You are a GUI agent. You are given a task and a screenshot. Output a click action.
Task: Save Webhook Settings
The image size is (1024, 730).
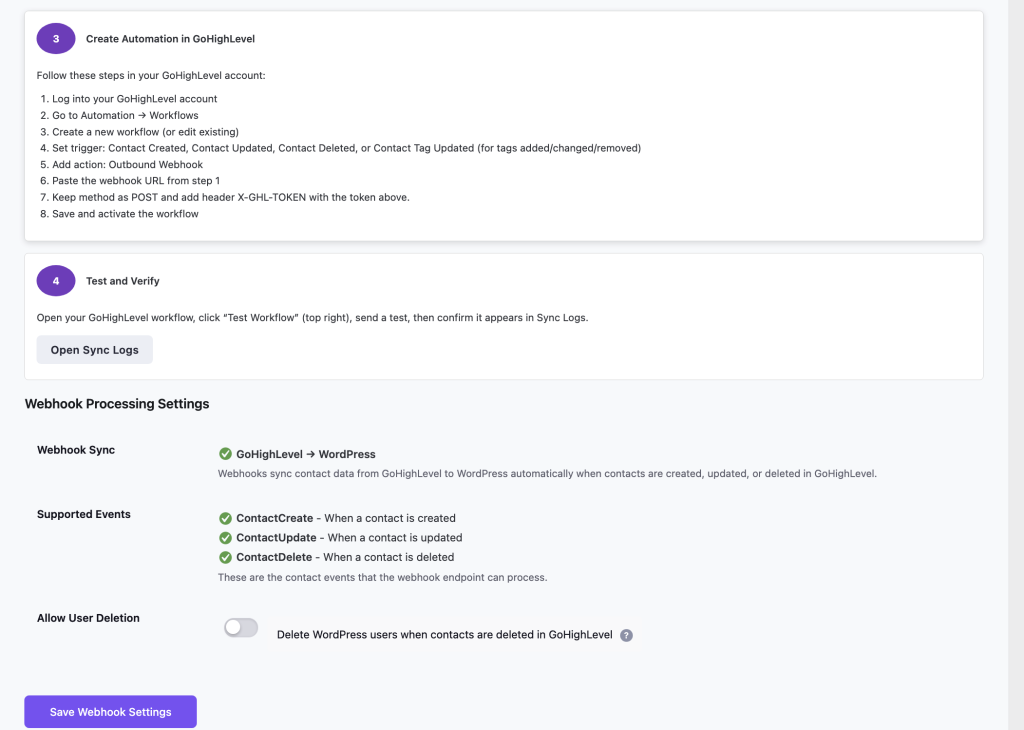coord(110,712)
